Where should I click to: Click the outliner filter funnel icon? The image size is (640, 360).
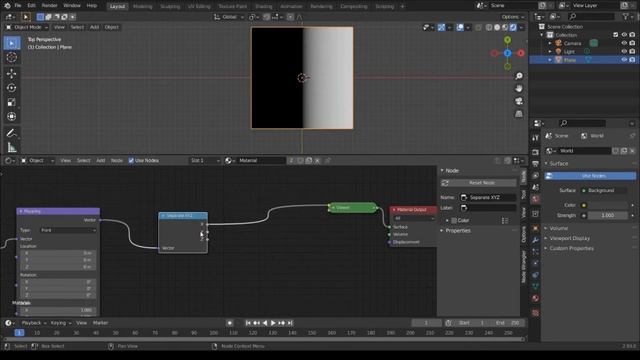pos(625,16)
